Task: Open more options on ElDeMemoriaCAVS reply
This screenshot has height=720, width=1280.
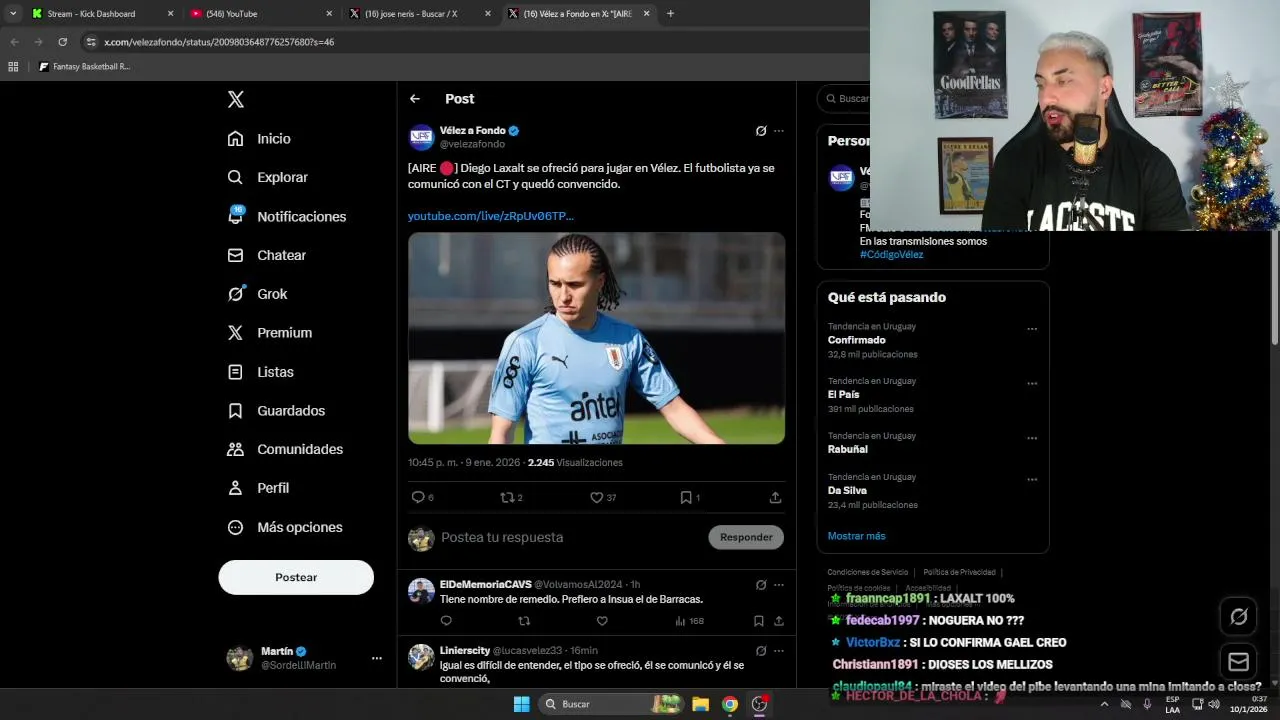Action: [x=779, y=584]
